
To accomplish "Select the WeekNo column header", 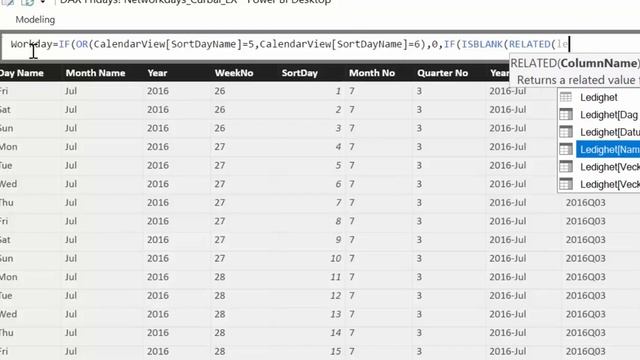I will click(234, 73).
